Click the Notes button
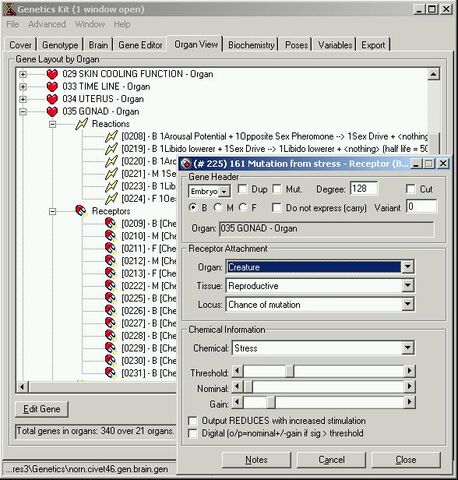Image resolution: width=458 pixels, height=480 pixels. (x=256, y=460)
